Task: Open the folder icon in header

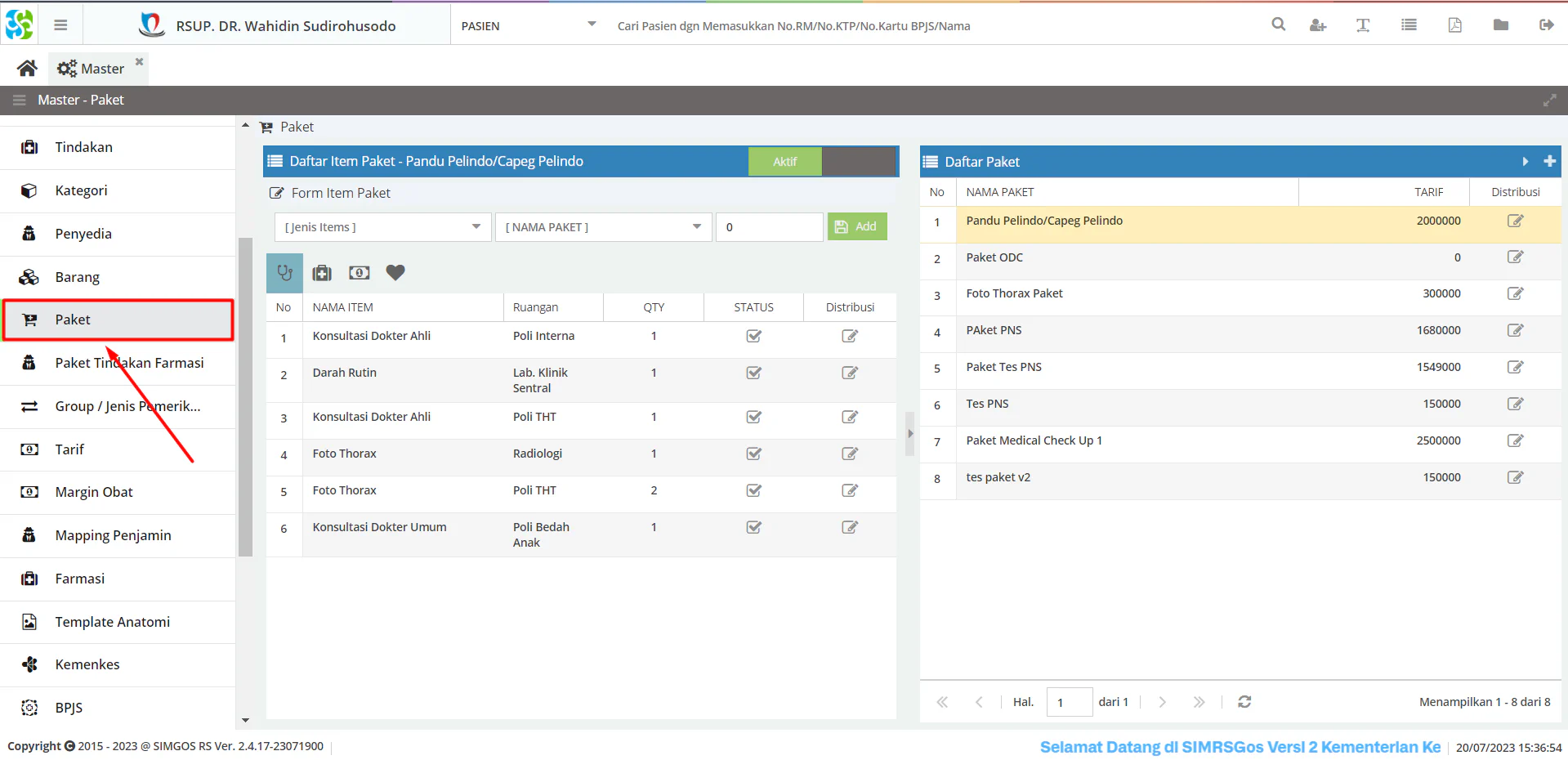Action: pyautogui.click(x=1501, y=25)
